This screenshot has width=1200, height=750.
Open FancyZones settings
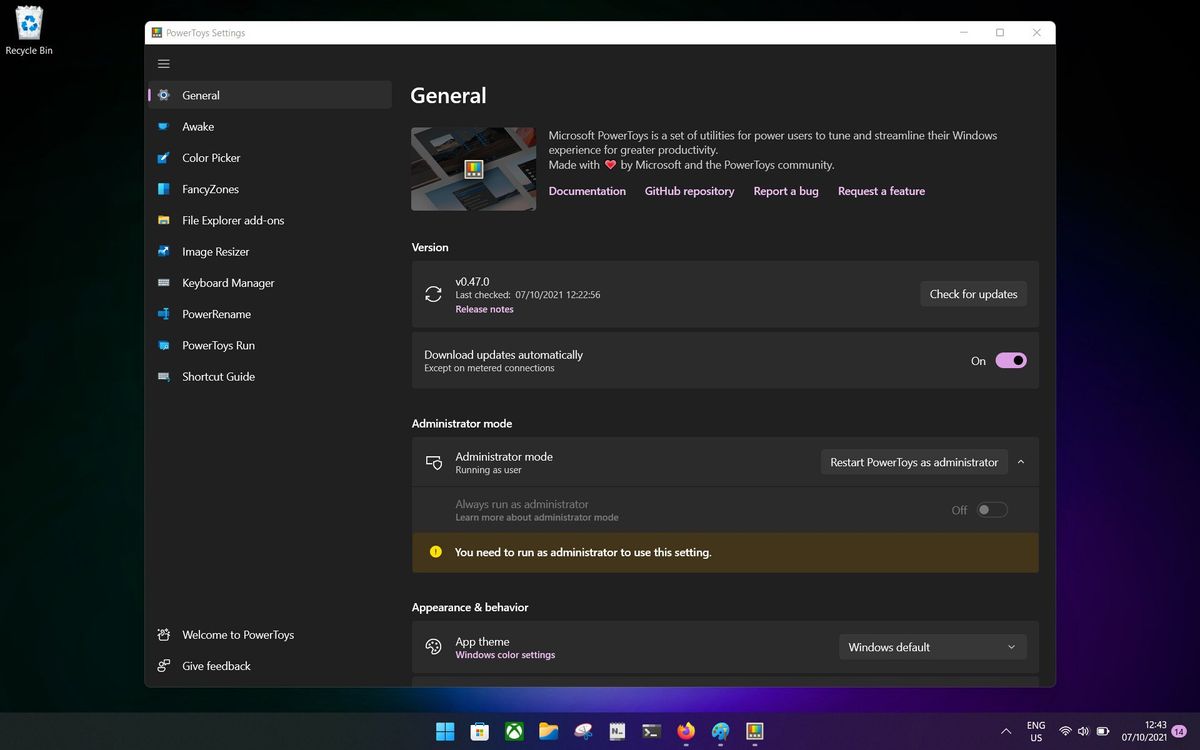pos(210,188)
